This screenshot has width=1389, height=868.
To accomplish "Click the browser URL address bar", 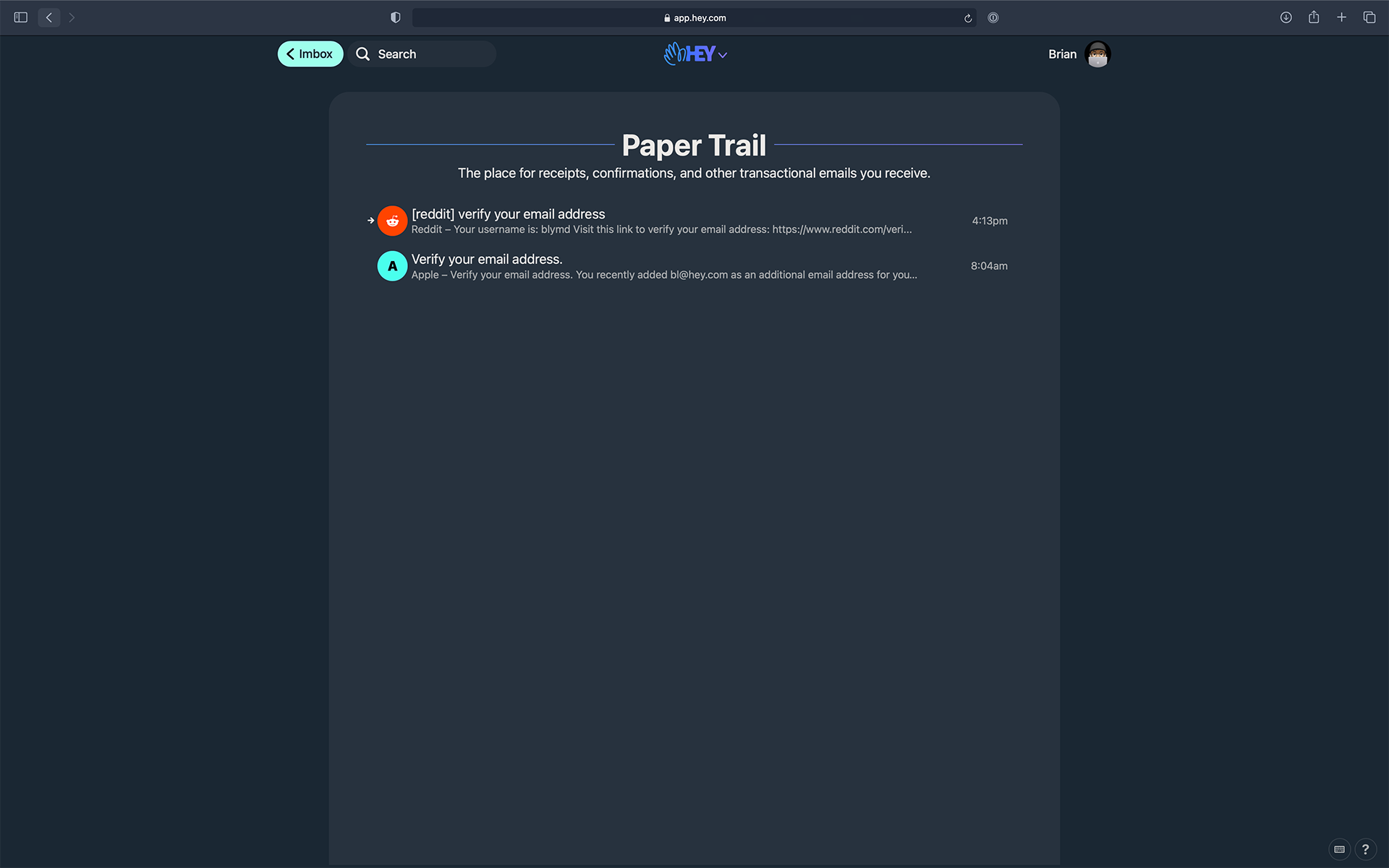I will point(694,18).
